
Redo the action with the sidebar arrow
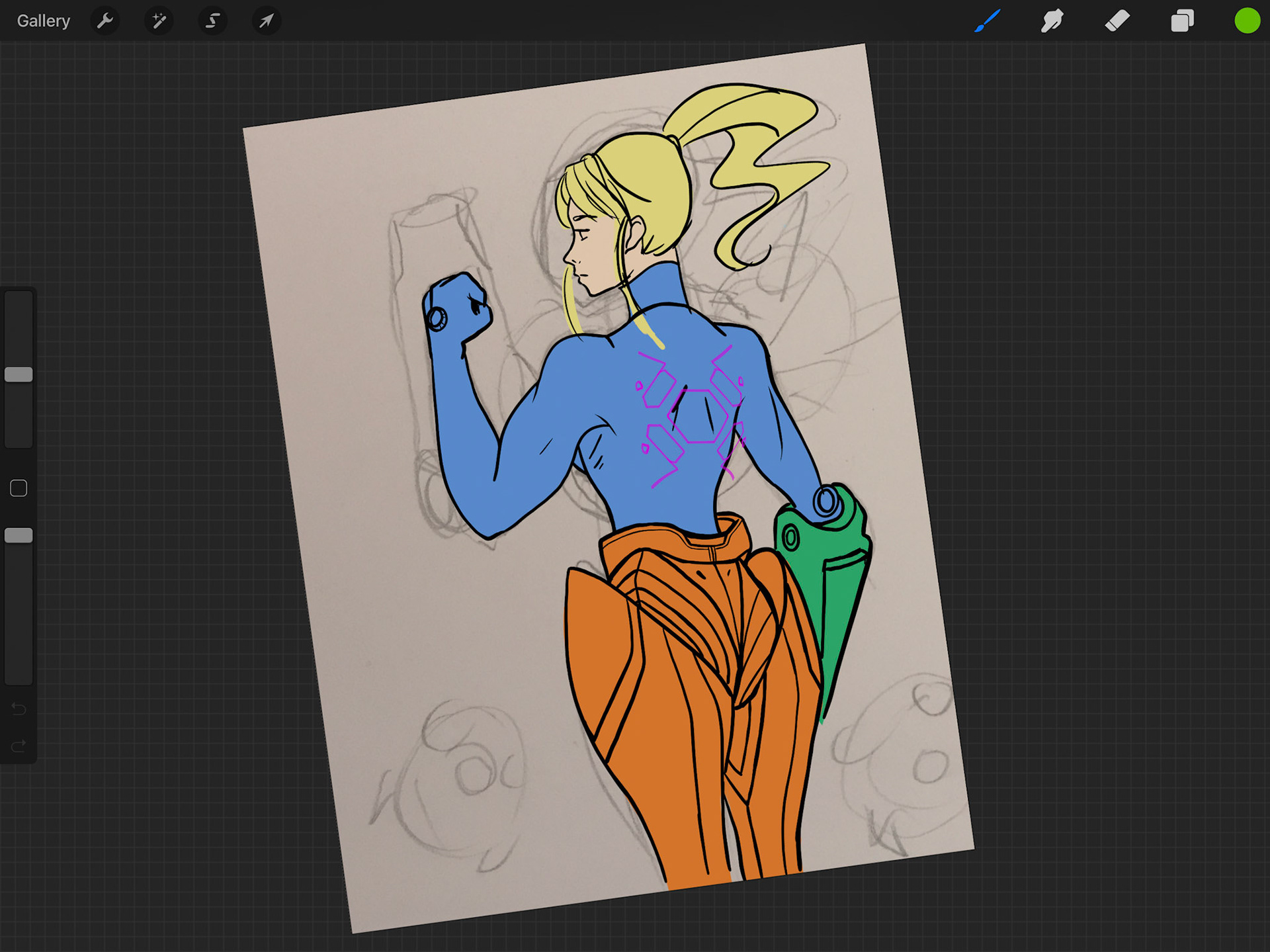pos(19,746)
